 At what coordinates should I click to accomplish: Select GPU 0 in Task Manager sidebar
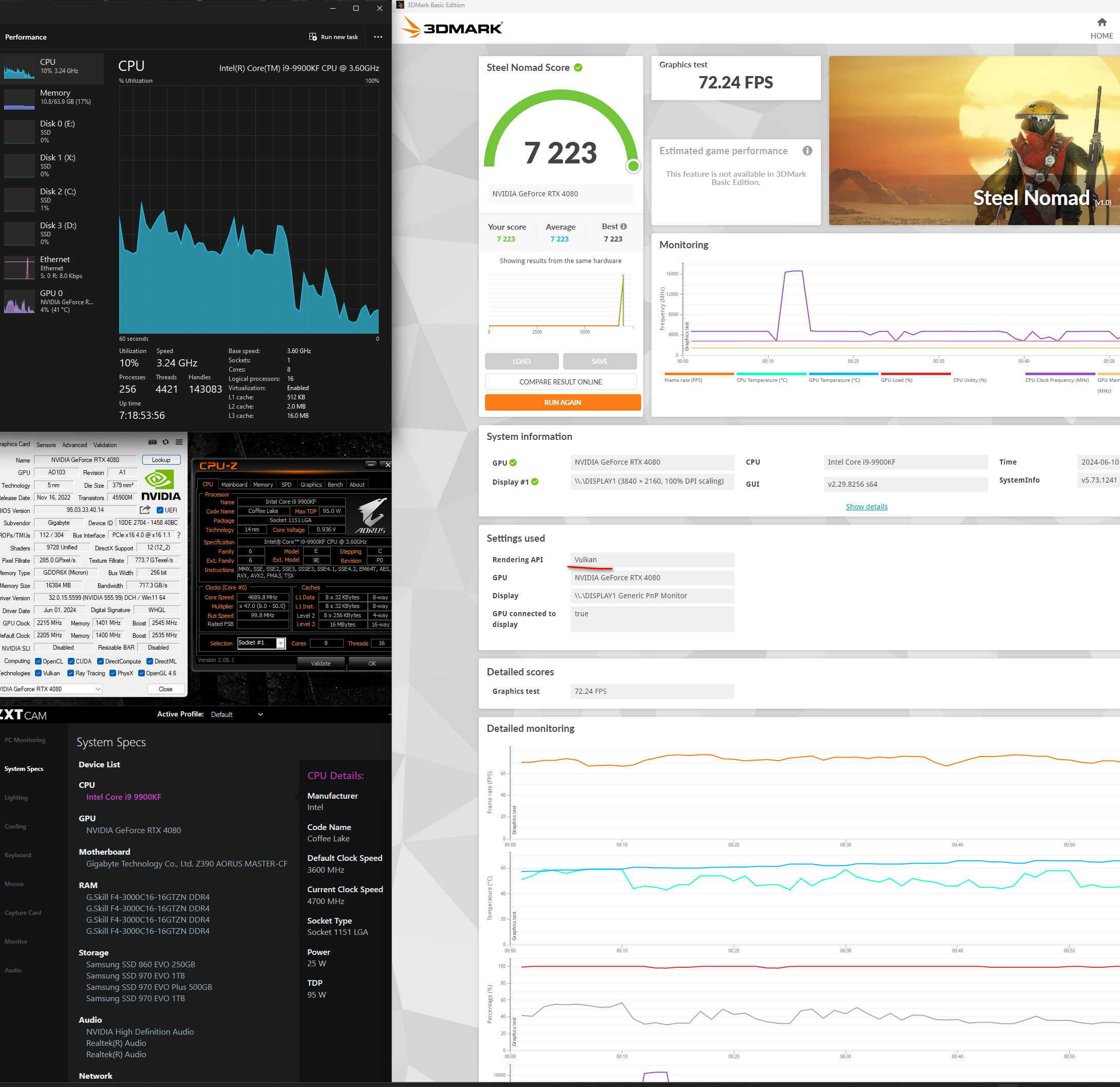coord(52,301)
